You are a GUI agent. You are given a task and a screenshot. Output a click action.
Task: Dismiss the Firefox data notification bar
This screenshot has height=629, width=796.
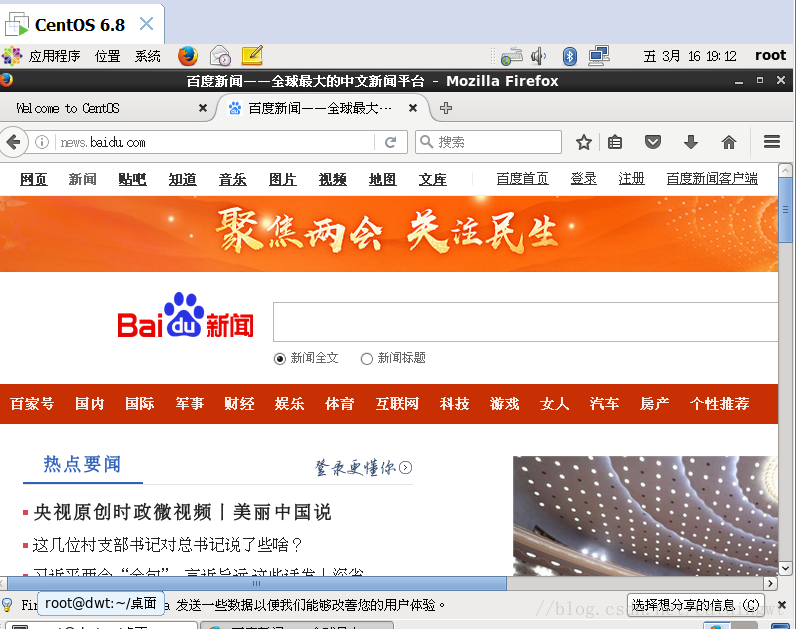[x=782, y=605]
